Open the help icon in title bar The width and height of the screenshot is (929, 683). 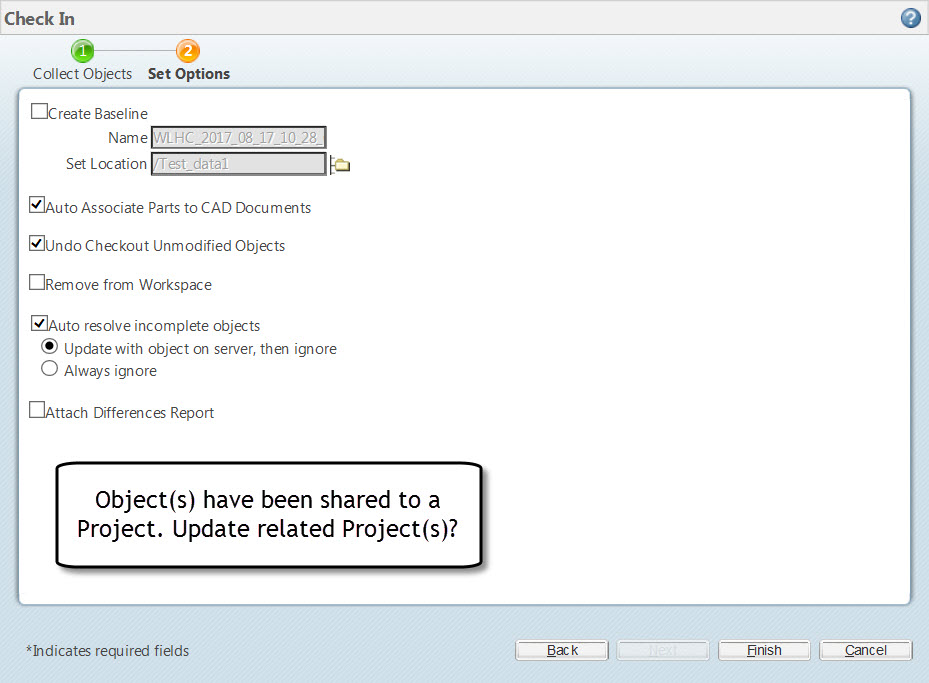909,17
